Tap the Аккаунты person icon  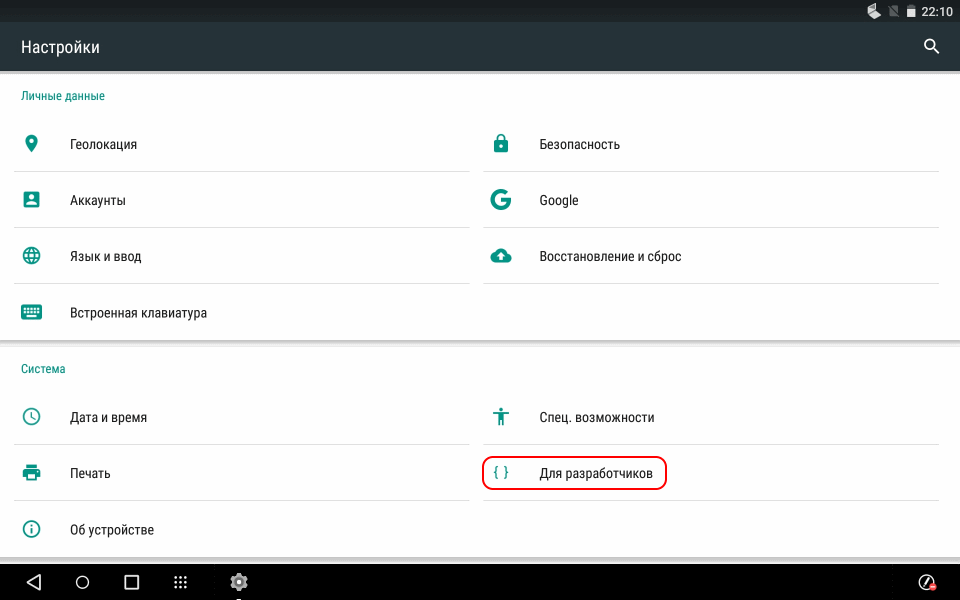coord(31,200)
